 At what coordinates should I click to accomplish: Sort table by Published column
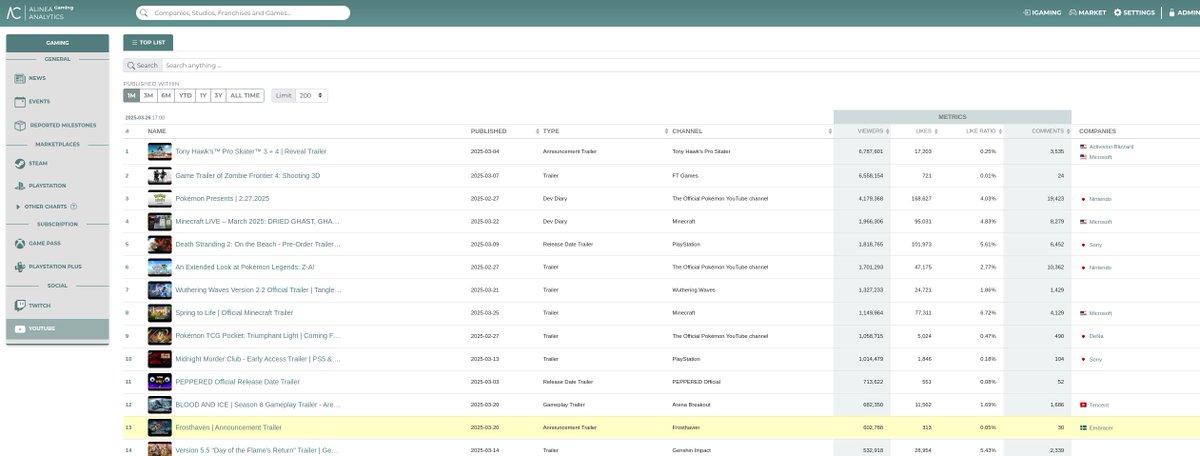tap(539, 131)
